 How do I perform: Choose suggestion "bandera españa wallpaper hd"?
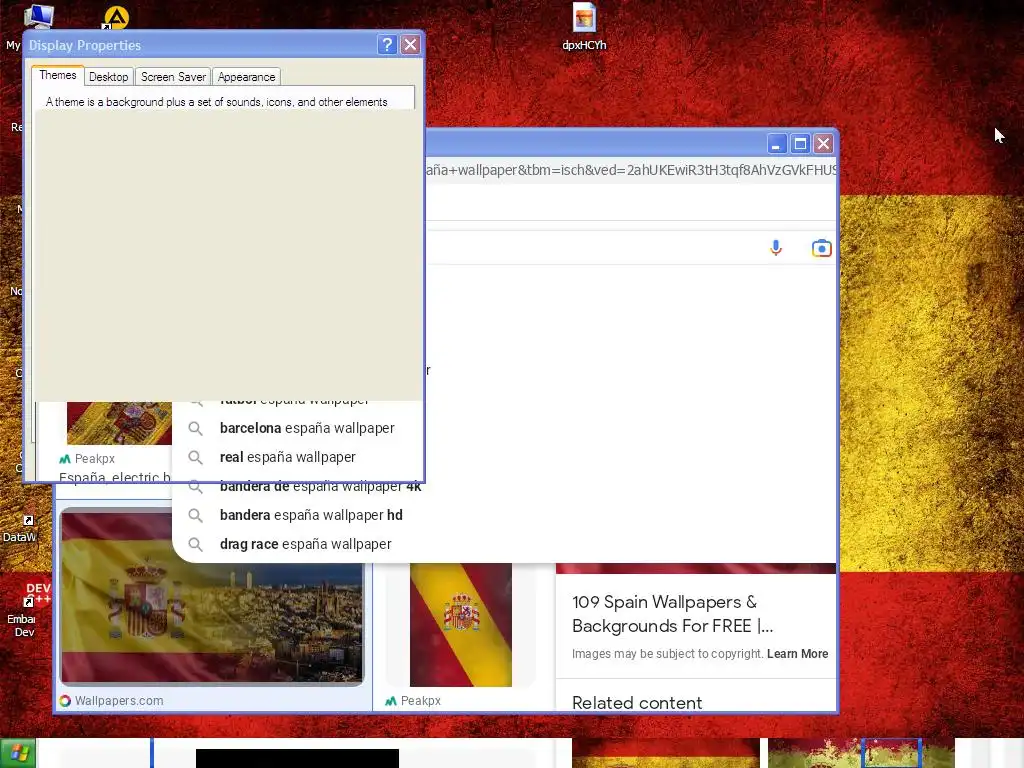coord(311,515)
